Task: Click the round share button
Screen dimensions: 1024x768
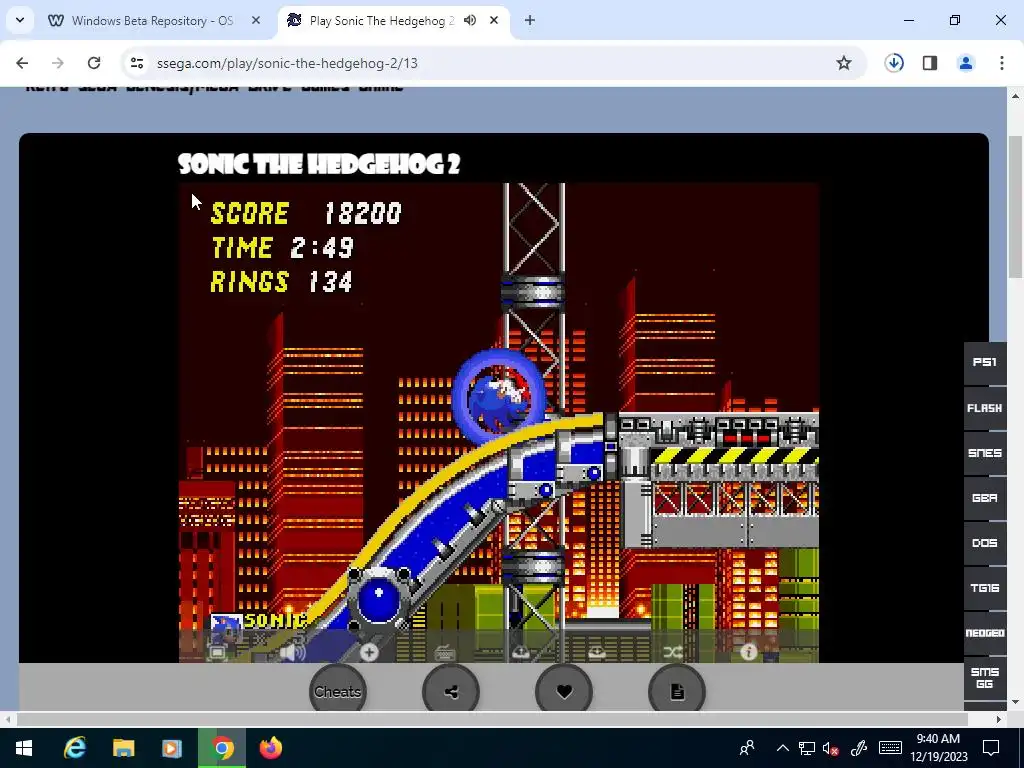Action: coord(451,692)
